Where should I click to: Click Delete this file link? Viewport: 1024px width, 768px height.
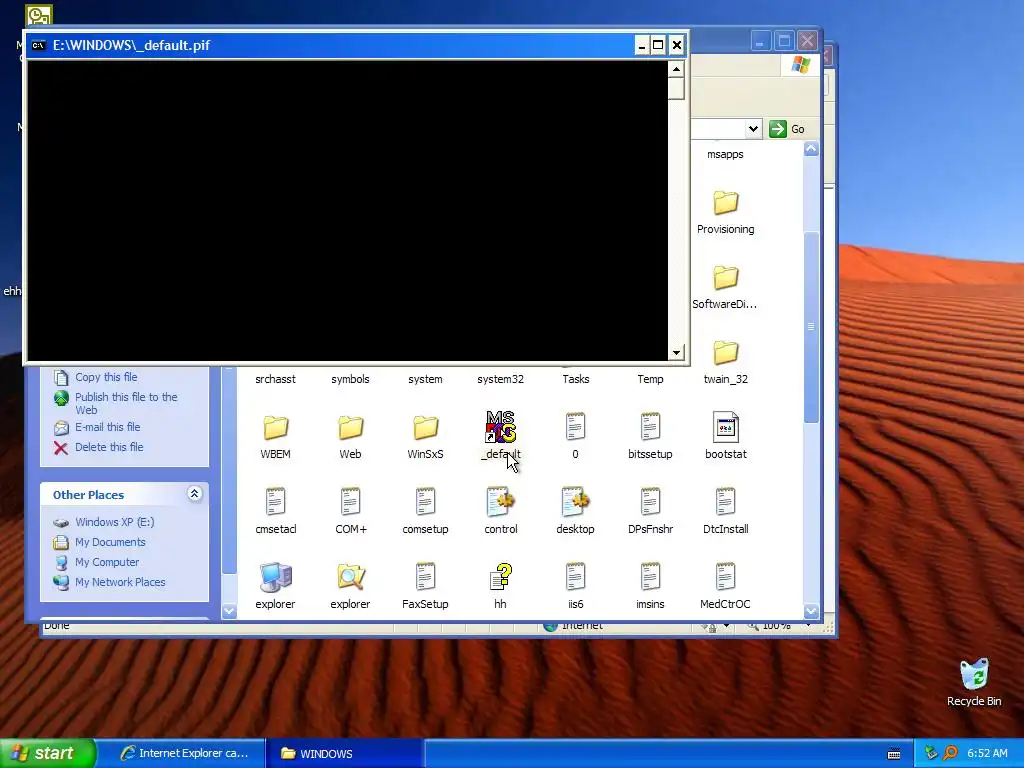click(x=109, y=447)
